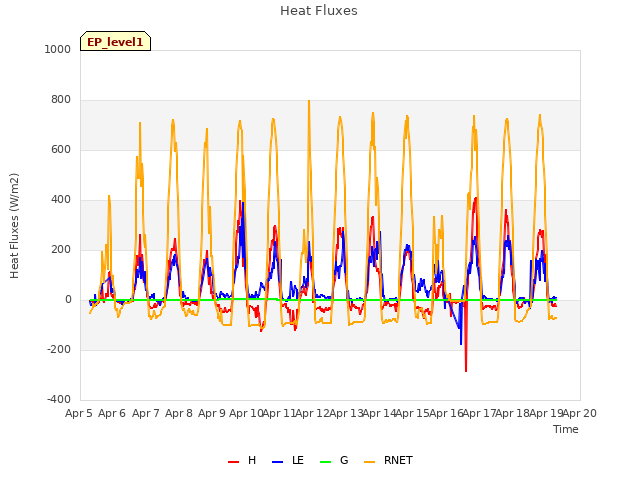Click the 600 y-axis label
The height and width of the screenshot is (480, 640).
(x=61, y=150)
